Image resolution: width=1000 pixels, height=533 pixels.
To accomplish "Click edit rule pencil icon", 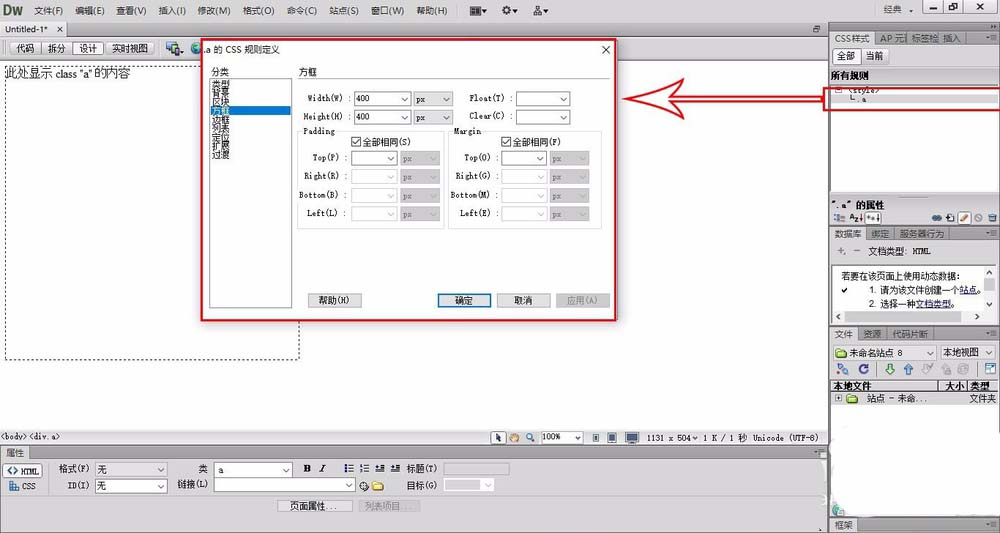I will point(964,218).
